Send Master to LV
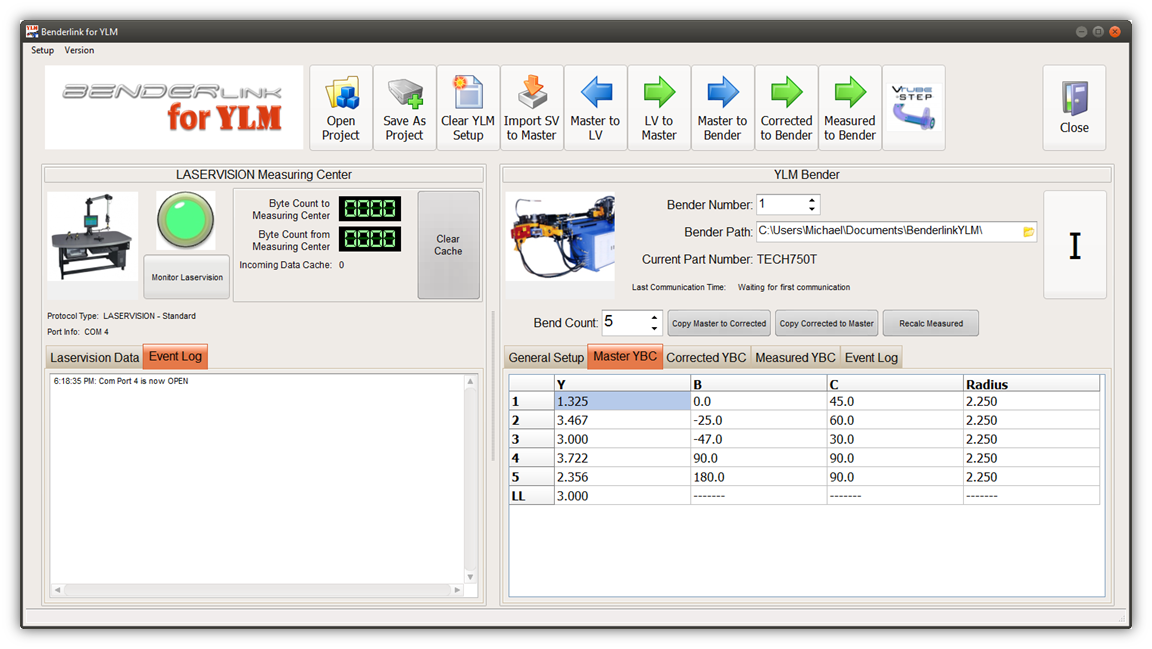The image size is (1152, 649). pos(595,108)
